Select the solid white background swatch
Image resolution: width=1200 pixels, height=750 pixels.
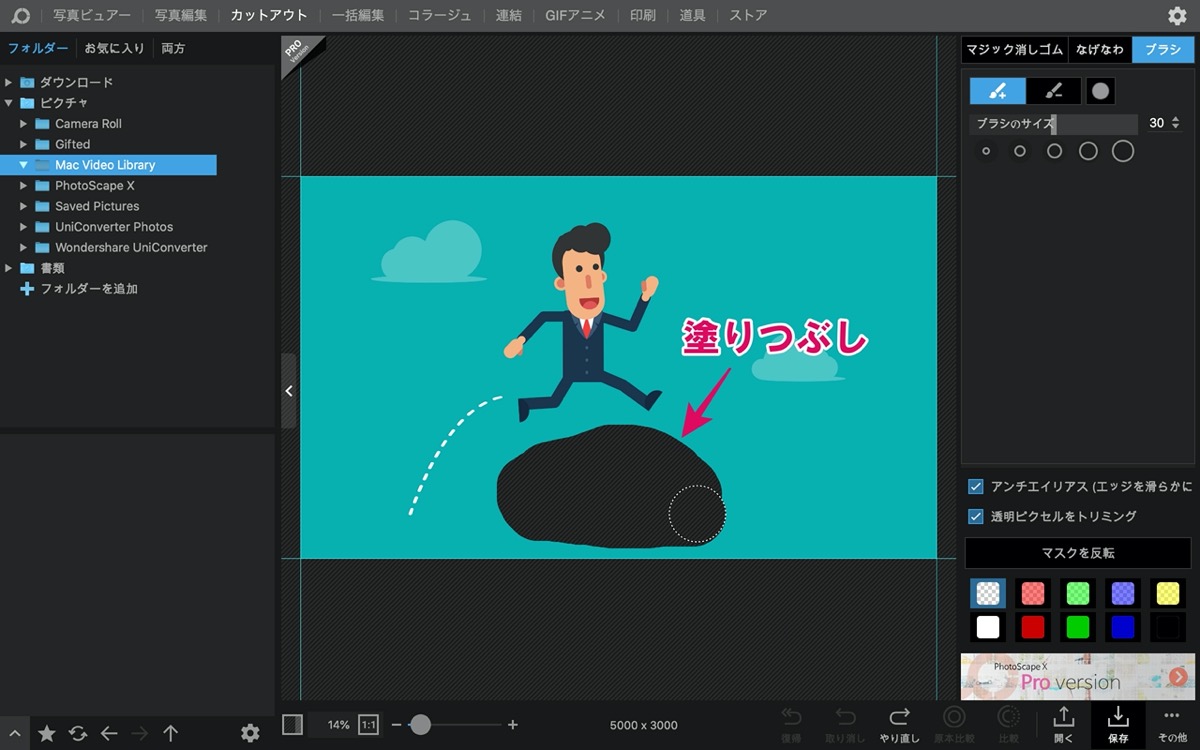[x=987, y=627]
